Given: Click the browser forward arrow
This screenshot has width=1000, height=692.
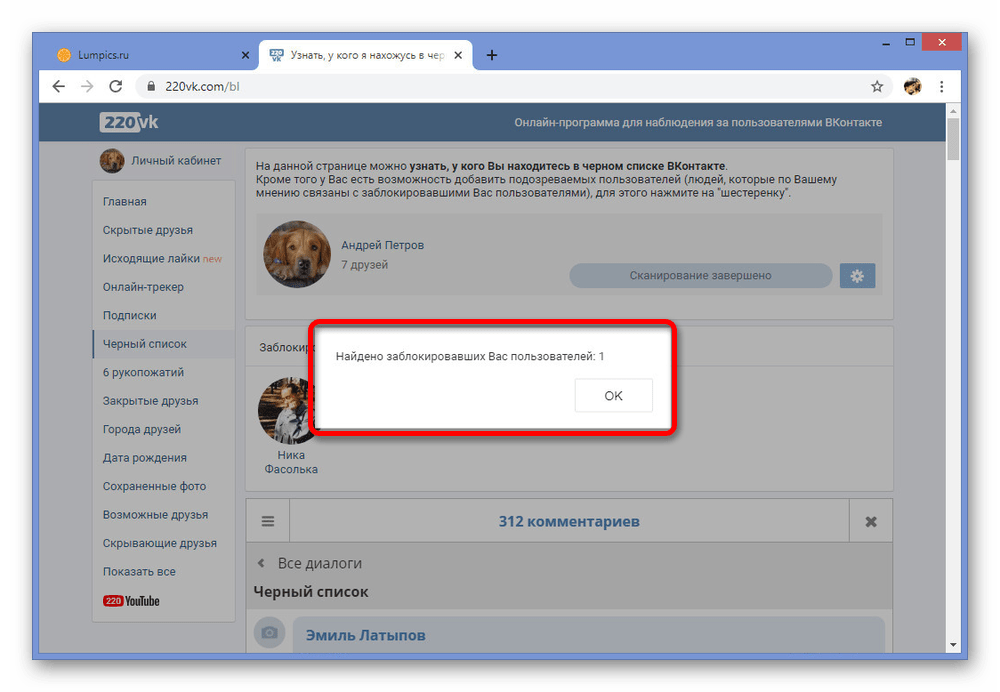Looking at the screenshot, I should point(87,86).
